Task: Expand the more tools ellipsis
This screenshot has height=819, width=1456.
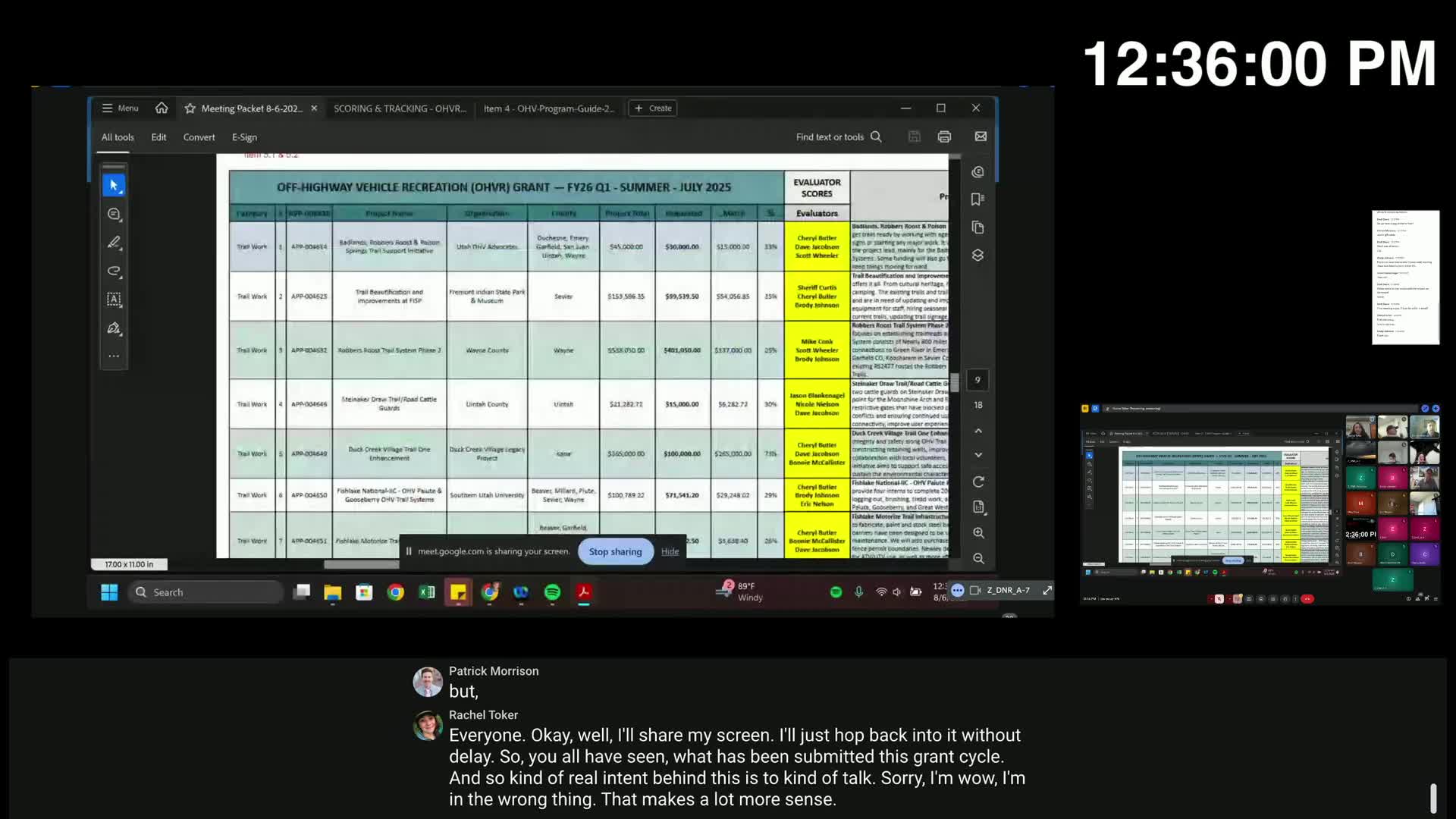Action: pyautogui.click(x=114, y=356)
